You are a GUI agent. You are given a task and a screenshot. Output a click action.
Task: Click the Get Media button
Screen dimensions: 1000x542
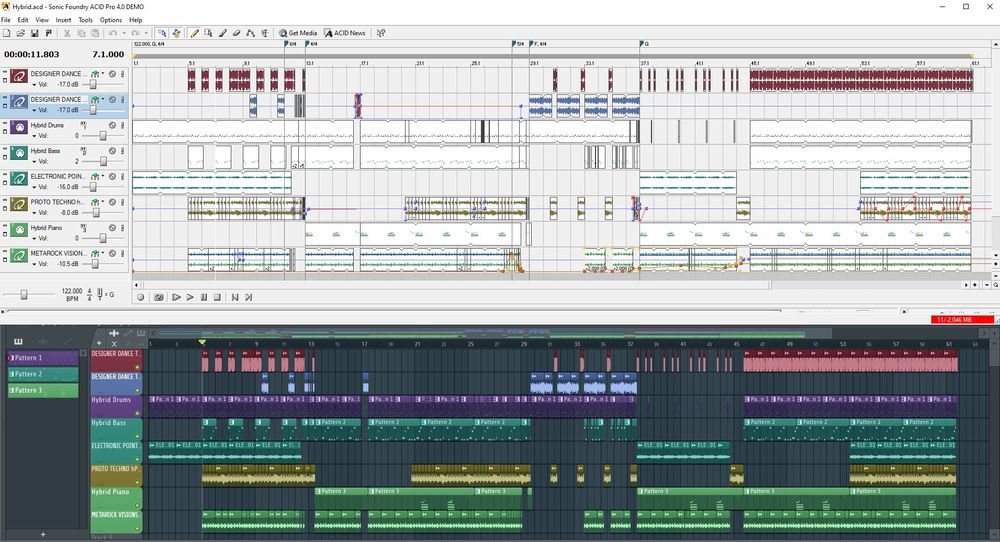[298, 33]
